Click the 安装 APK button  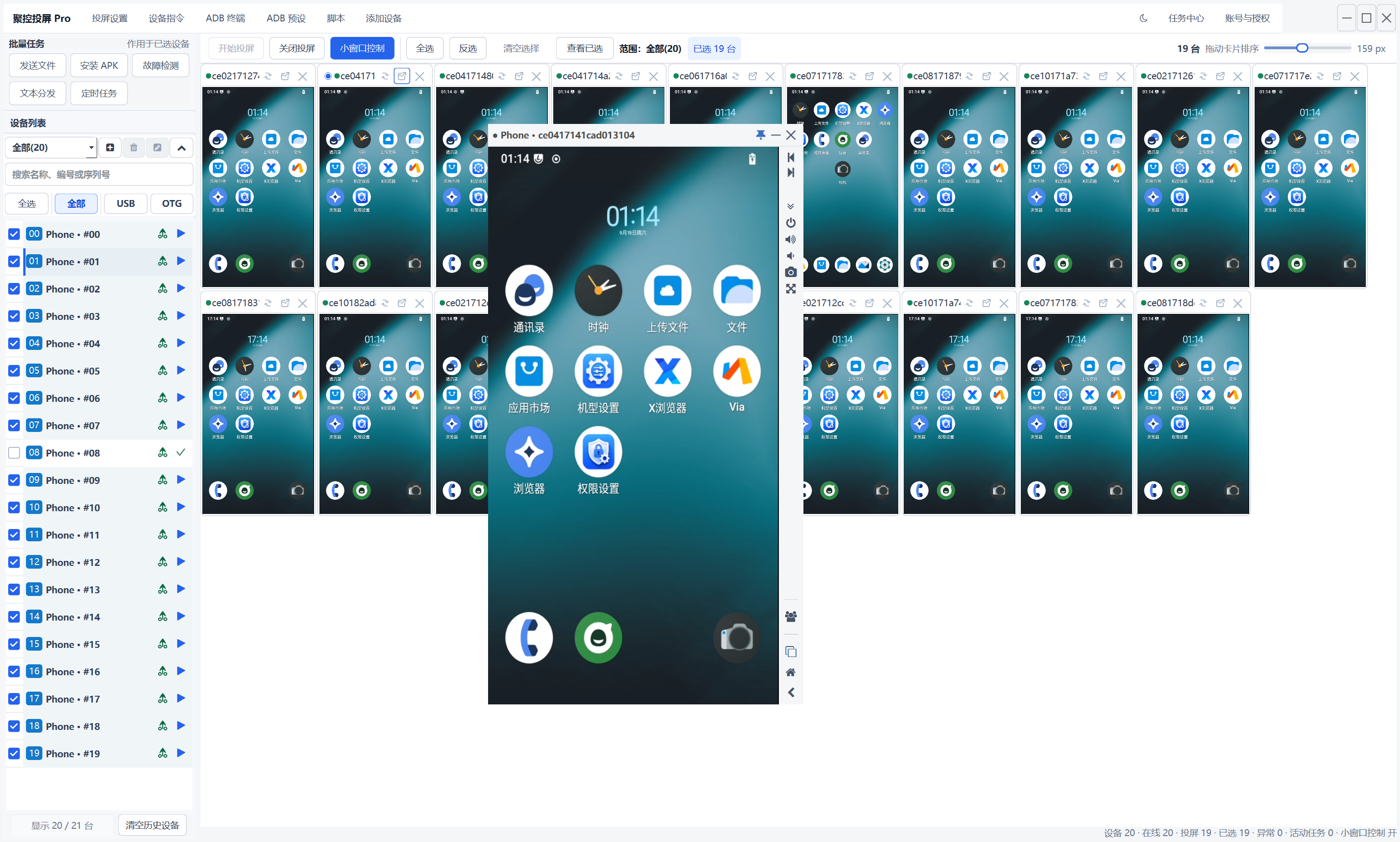point(99,65)
